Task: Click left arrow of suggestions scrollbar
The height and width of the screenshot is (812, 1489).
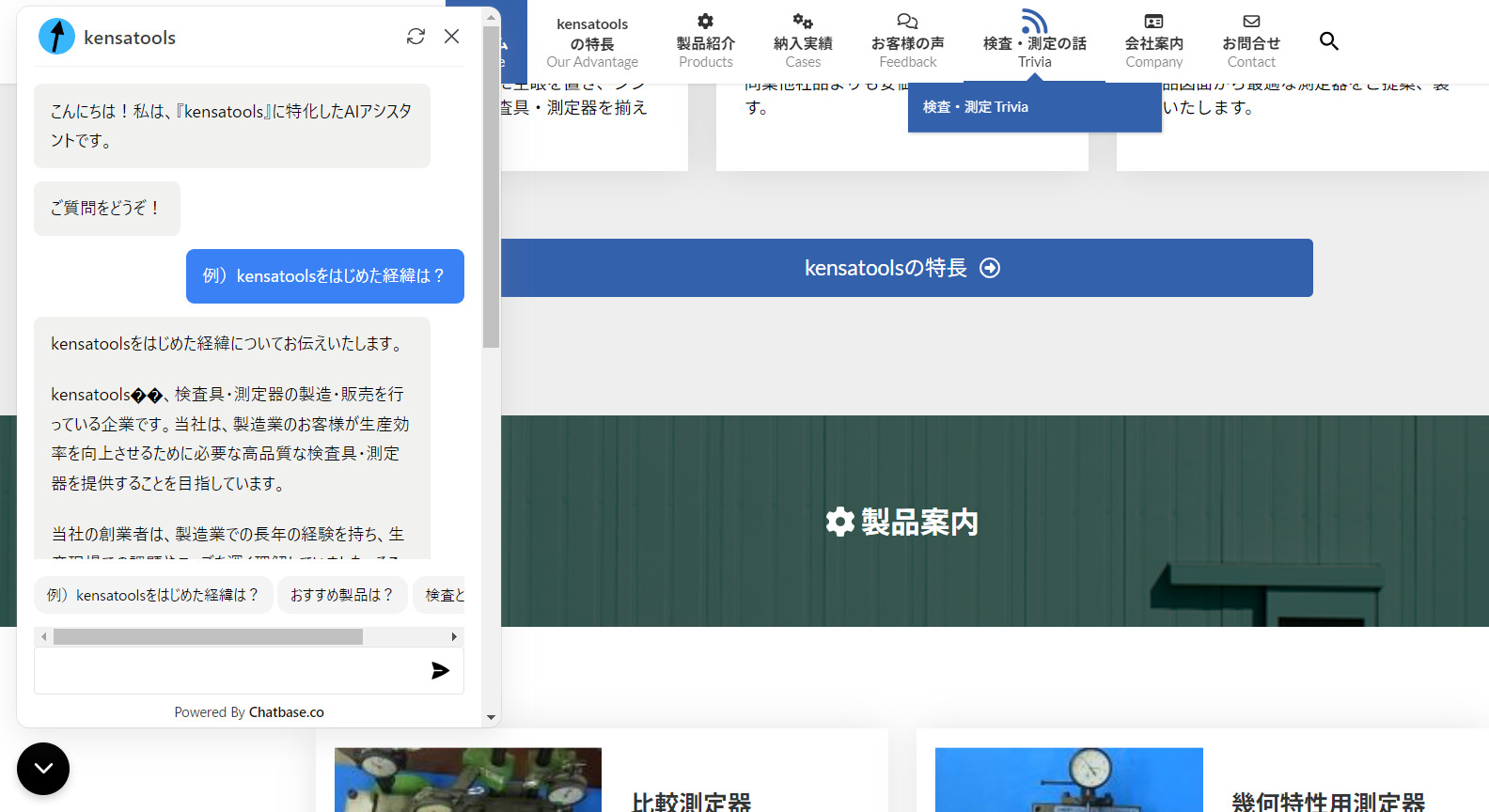Action: click(43, 637)
